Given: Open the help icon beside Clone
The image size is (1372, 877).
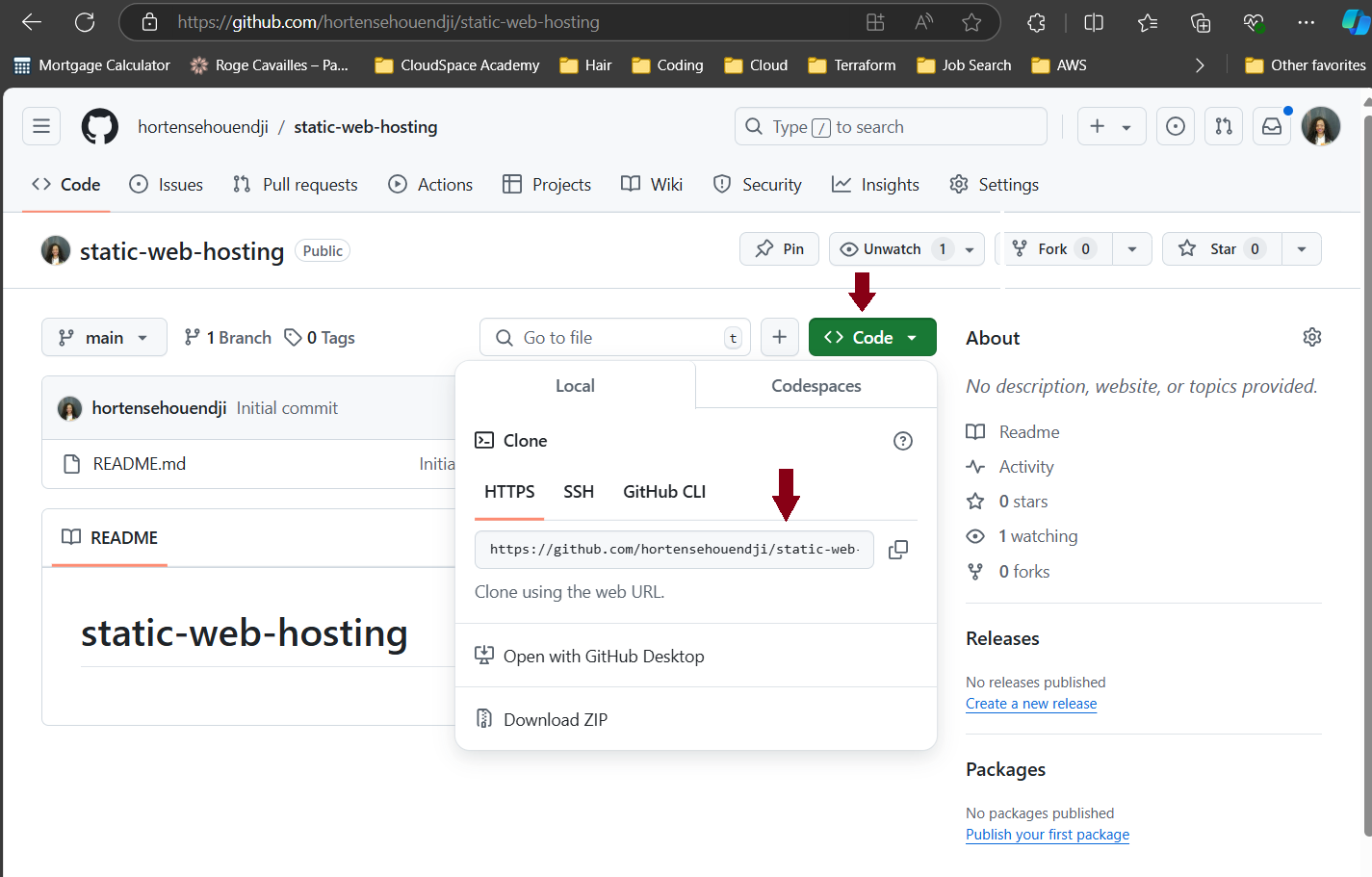Looking at the screenshot, I should pos(903,441).
